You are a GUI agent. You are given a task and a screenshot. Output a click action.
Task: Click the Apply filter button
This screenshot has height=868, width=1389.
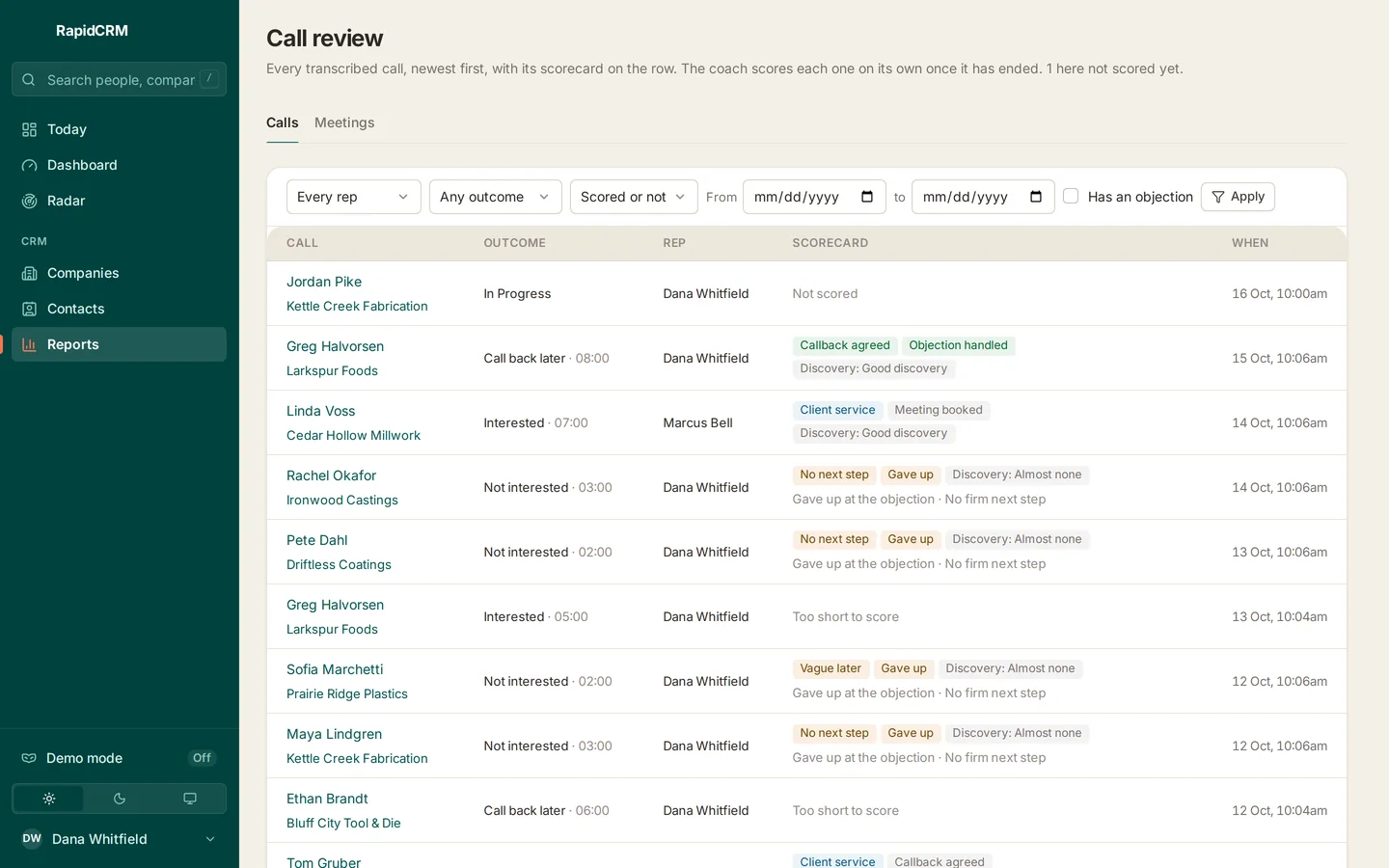(1238, 197)
